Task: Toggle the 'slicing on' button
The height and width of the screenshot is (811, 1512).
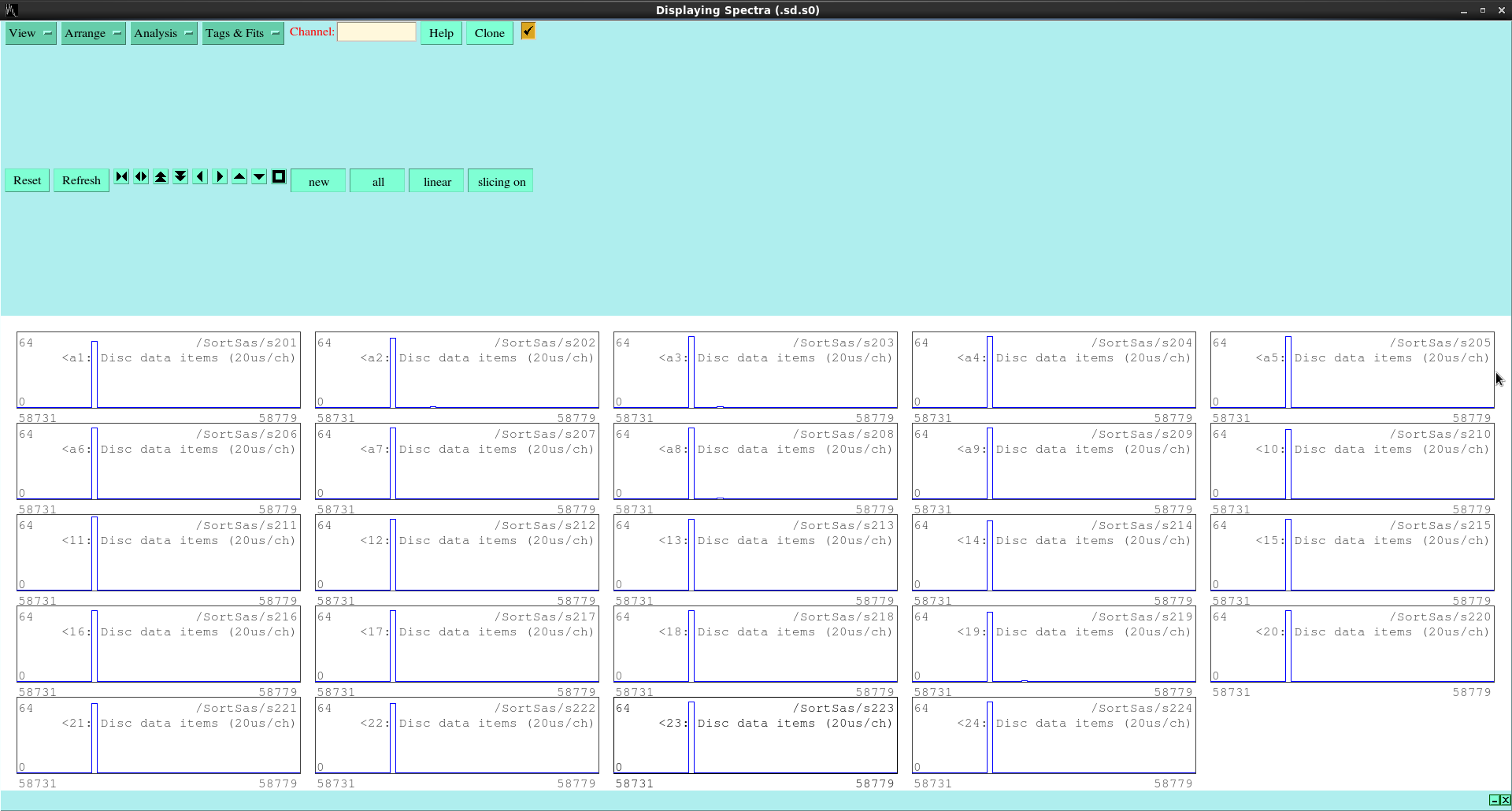Action: pyautogui.click(x=501, y=181)
